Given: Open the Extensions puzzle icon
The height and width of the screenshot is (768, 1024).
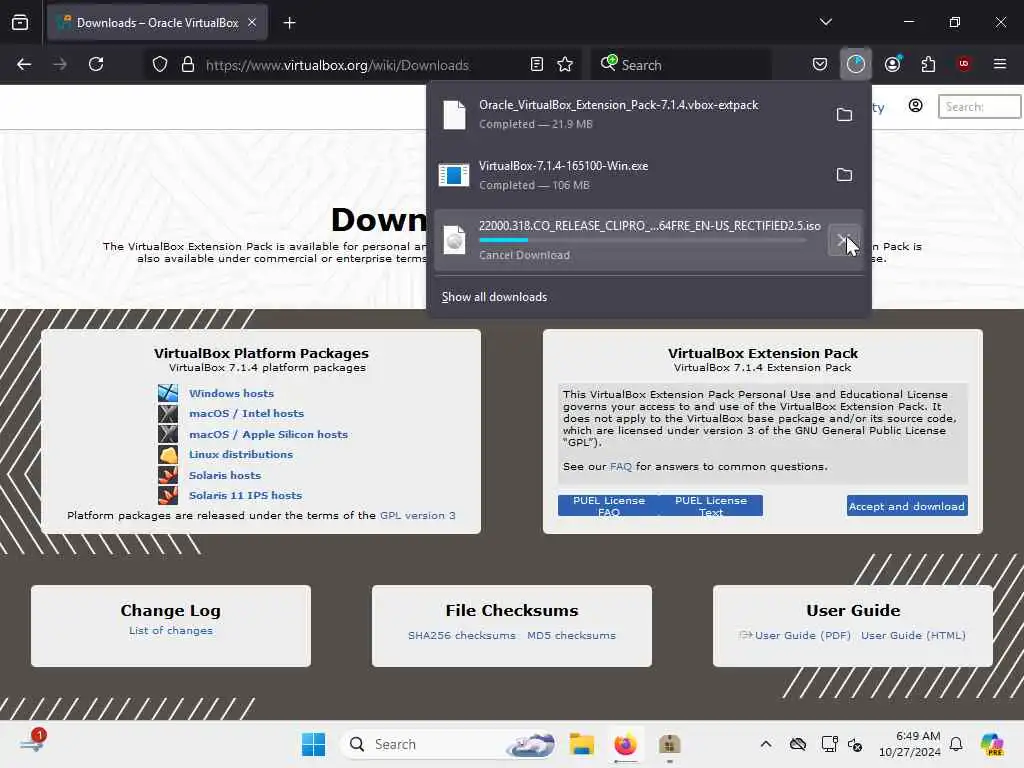Looking at the screenshot, I should [928, 64].
